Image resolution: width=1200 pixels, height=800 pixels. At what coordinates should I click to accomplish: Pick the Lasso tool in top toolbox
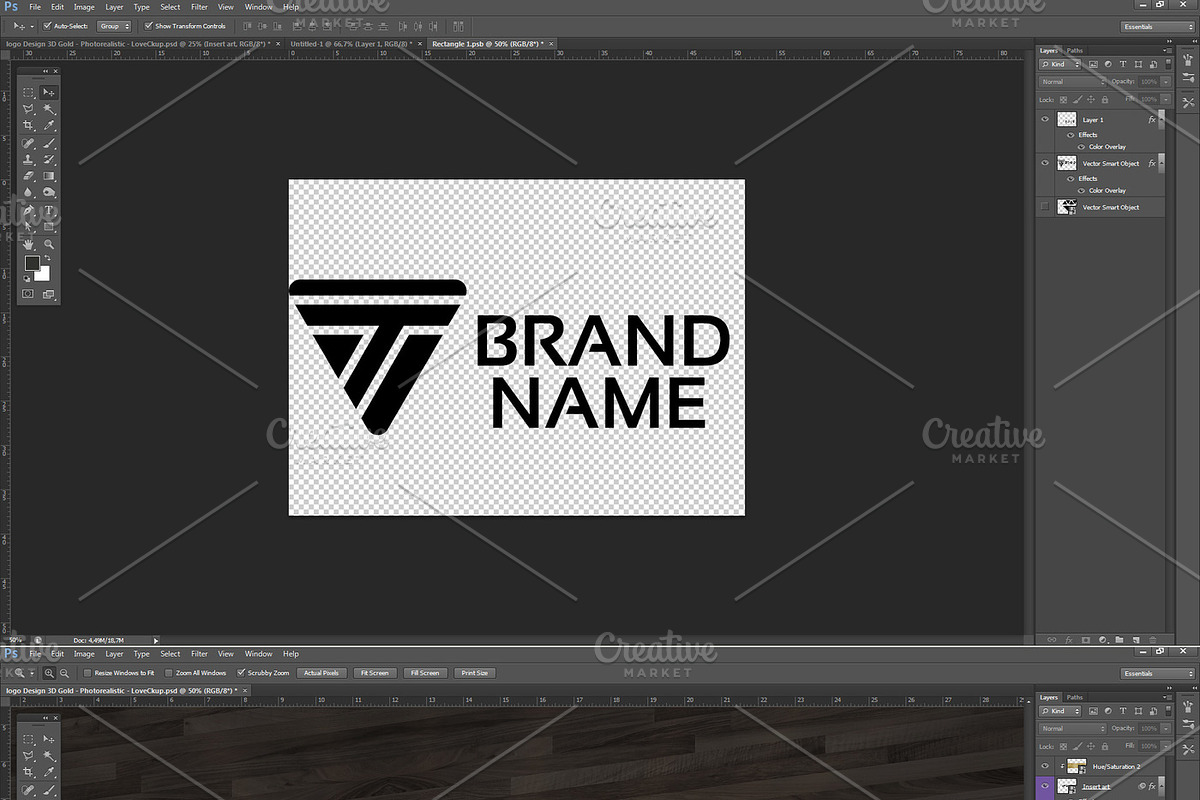(x=29, y=109)
